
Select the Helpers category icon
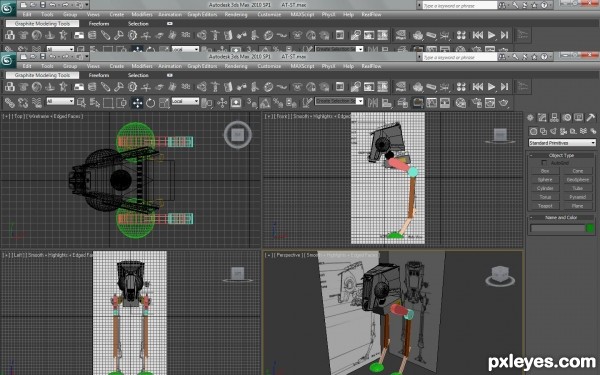[573, 131]
